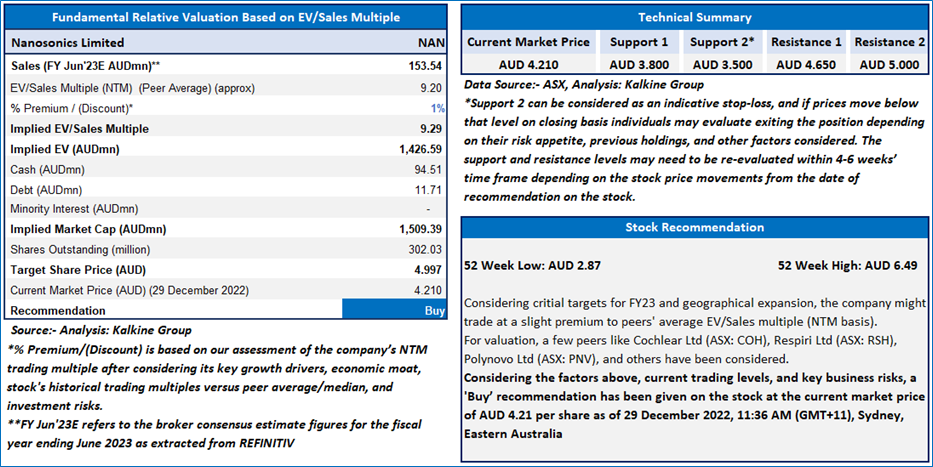Select the '52 Week Low: AUD 2.87' text

(532, 265)
